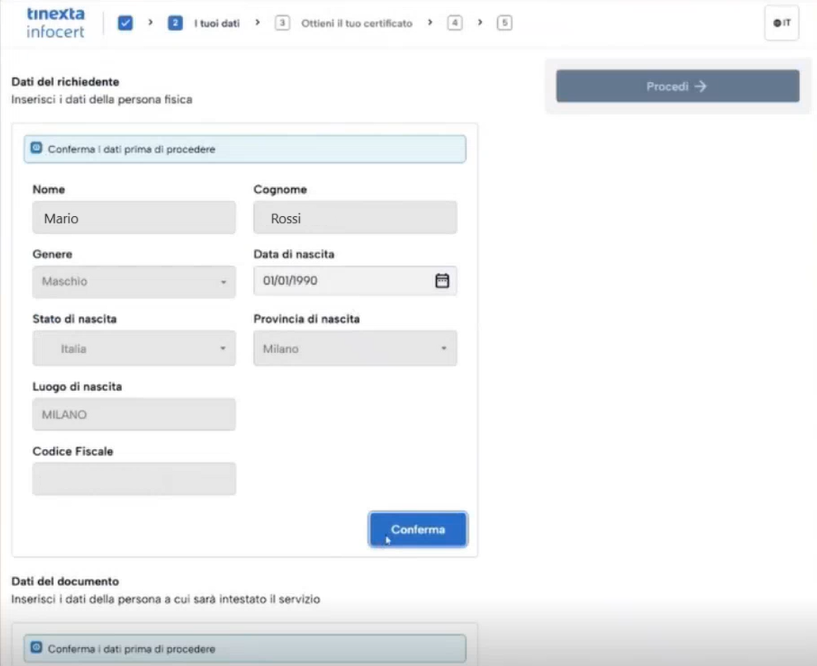Click the step 2 number icon
817x666 pixels.
coord(175,23)
